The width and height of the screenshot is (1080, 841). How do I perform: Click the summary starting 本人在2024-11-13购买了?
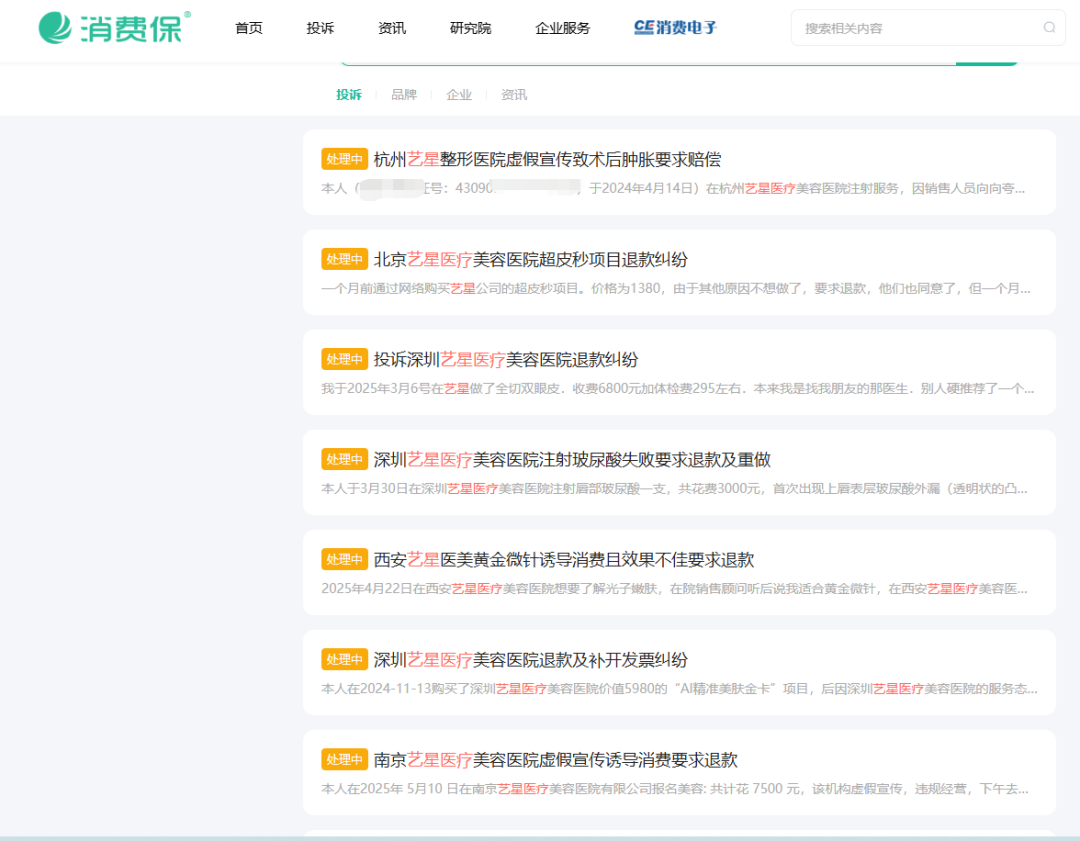pos(679,688)
